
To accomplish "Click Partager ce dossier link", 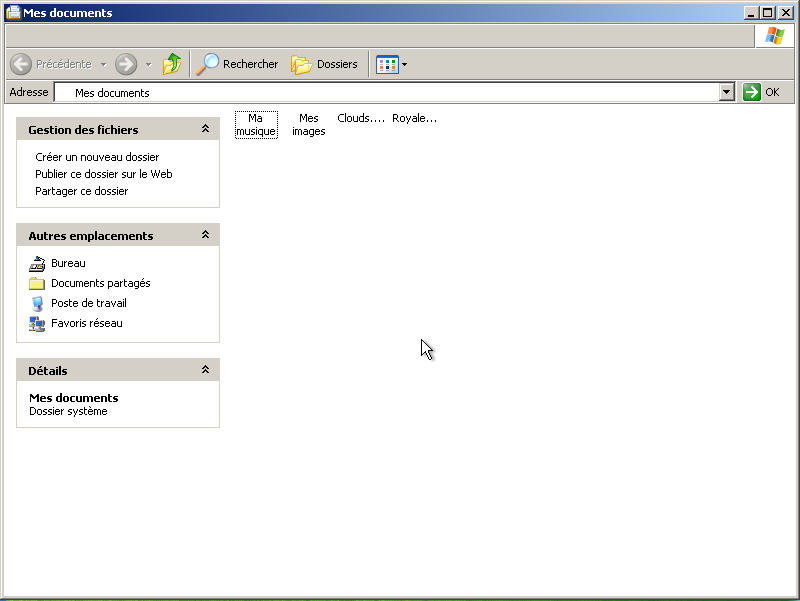I will (82, 191).
